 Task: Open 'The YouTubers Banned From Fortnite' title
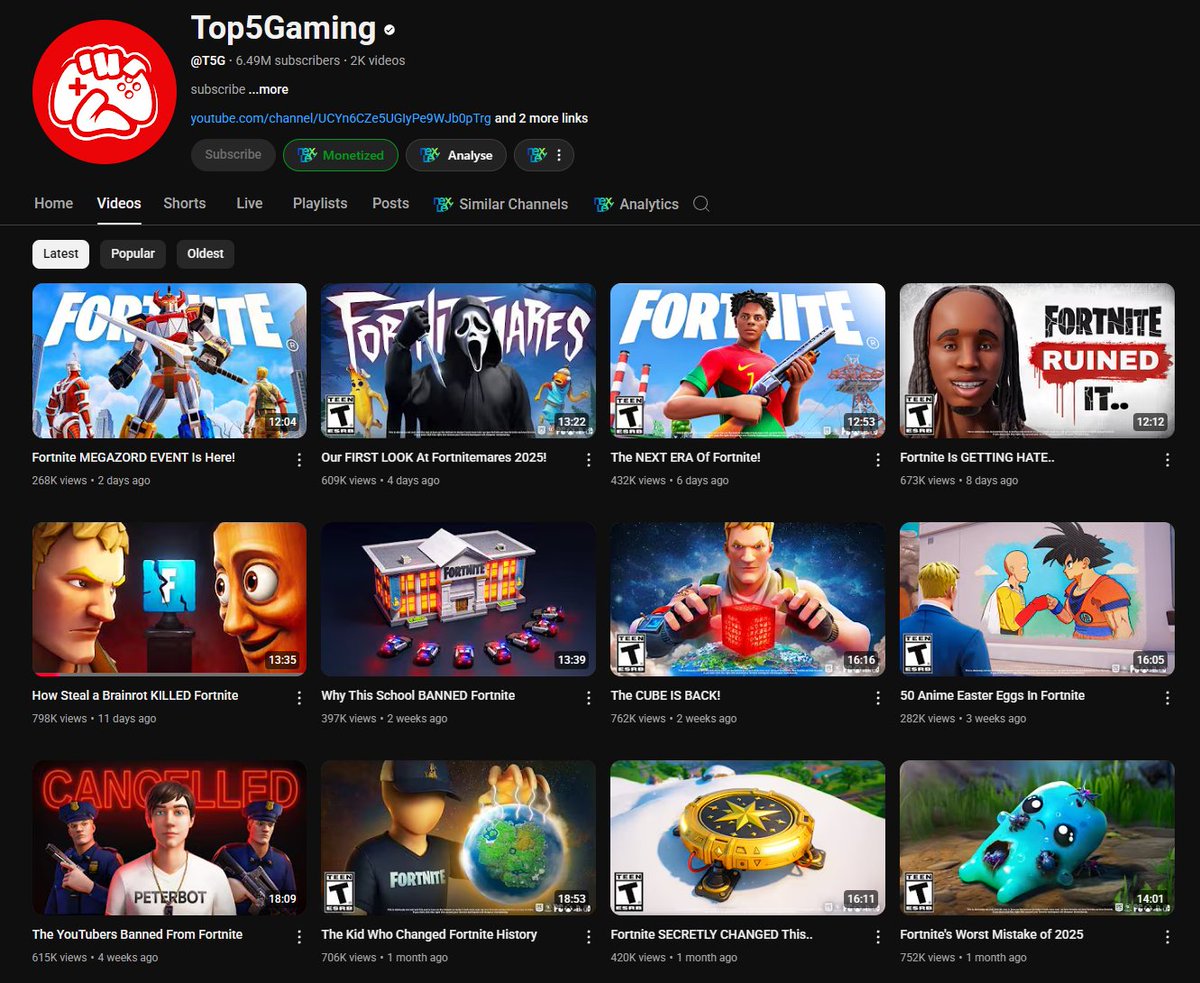138,934
